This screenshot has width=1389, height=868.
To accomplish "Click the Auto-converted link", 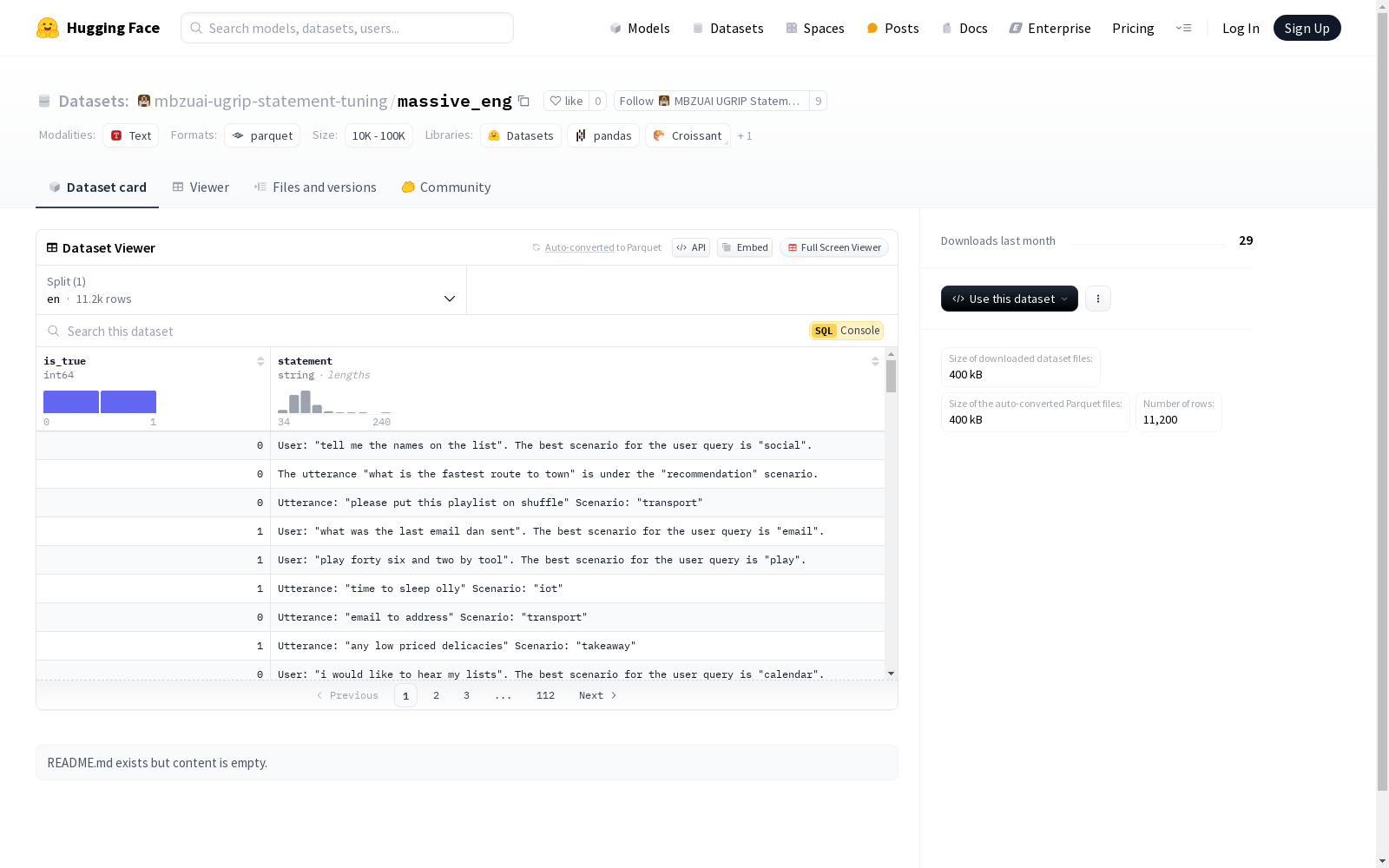I will click(579, 247).
